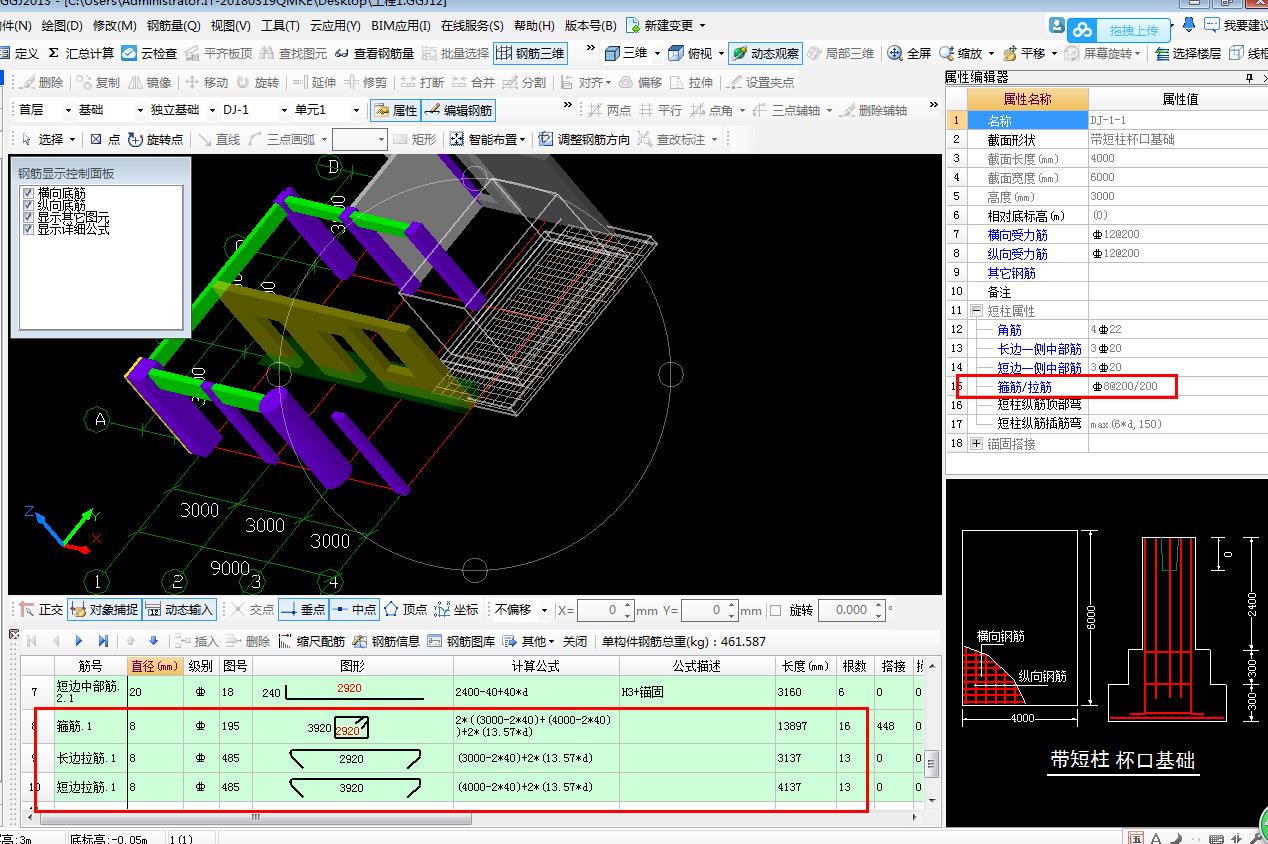1268x844 pixels.
Task: Click the 定义 define tool
Action: click(x=20, y=53)
